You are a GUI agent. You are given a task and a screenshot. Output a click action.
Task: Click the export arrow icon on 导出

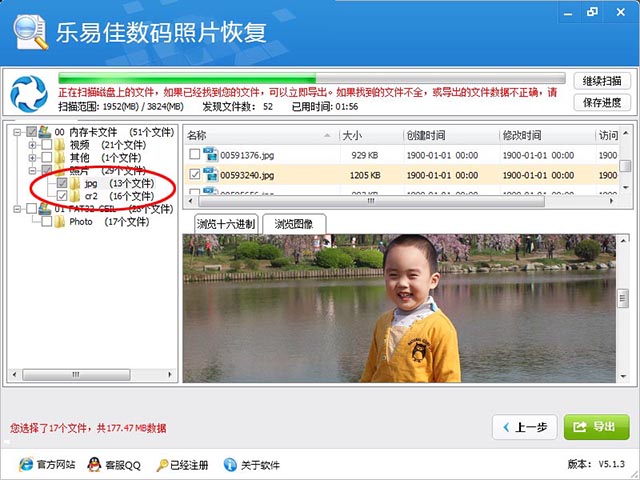(580, 427)
